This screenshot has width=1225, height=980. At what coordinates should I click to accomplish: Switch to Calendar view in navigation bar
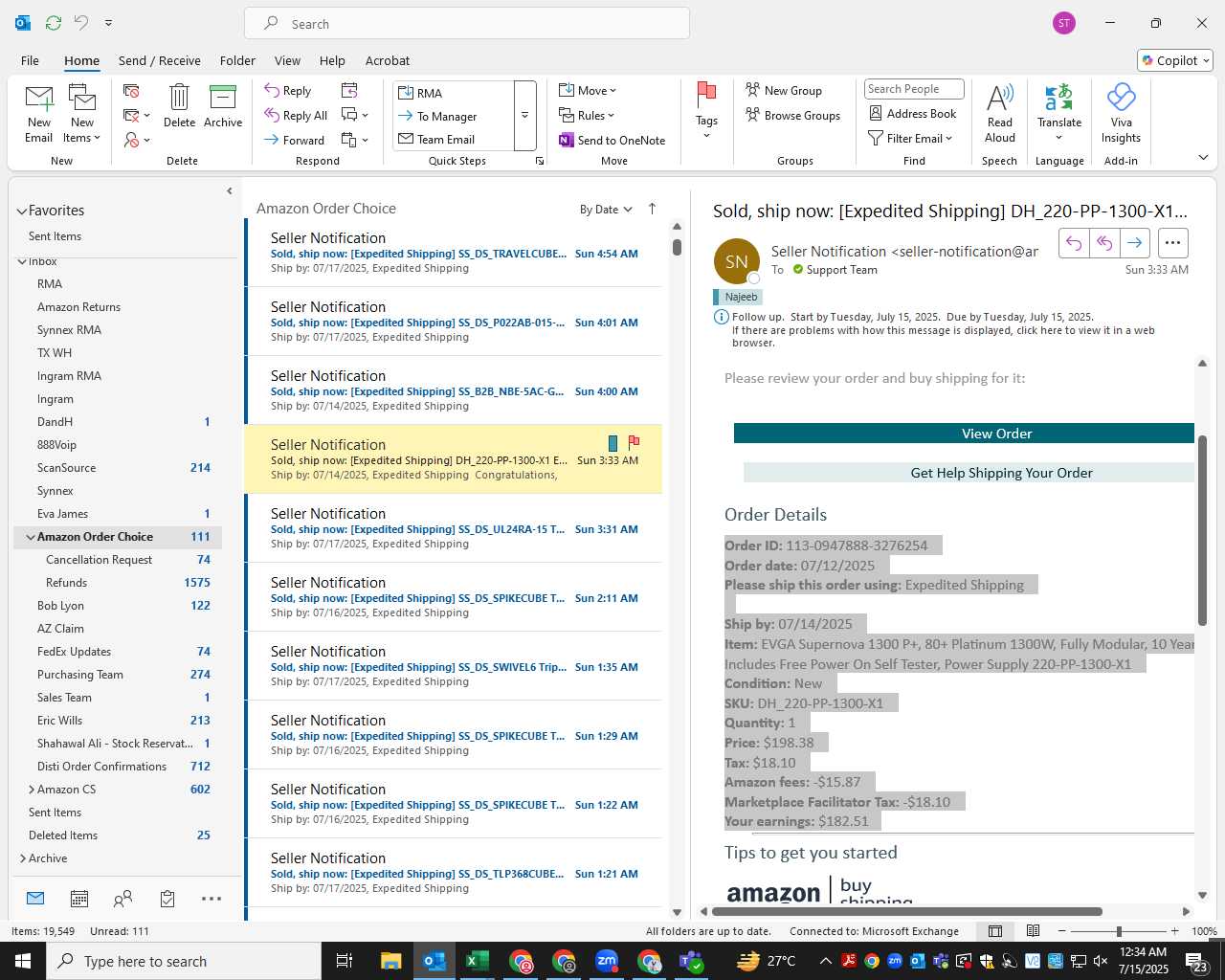(79, 899)
